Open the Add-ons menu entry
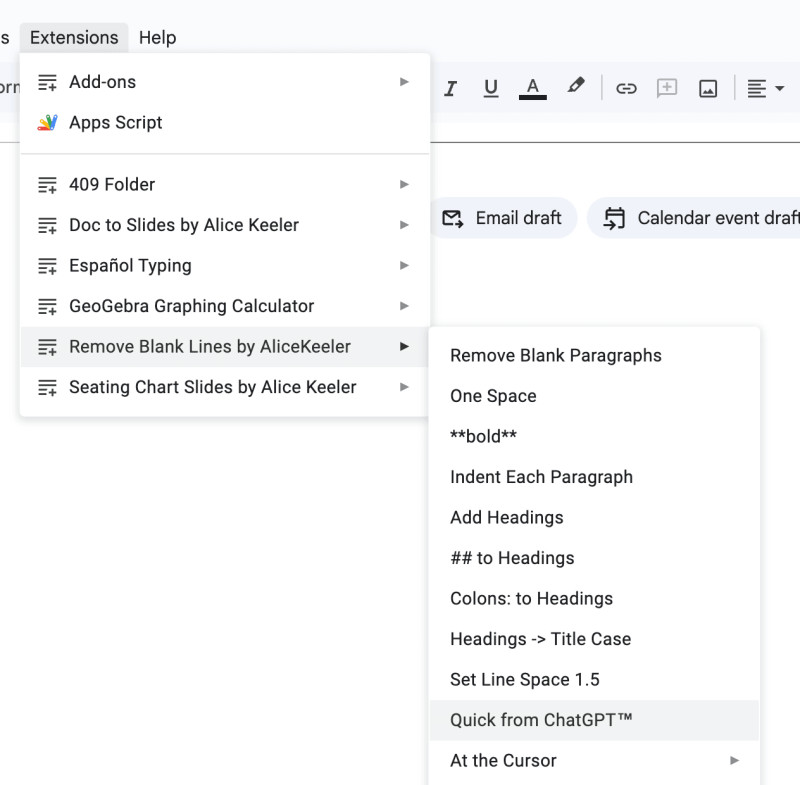Image resolution: width=800 pixels, height=785 pixels. tap(224, 82)
